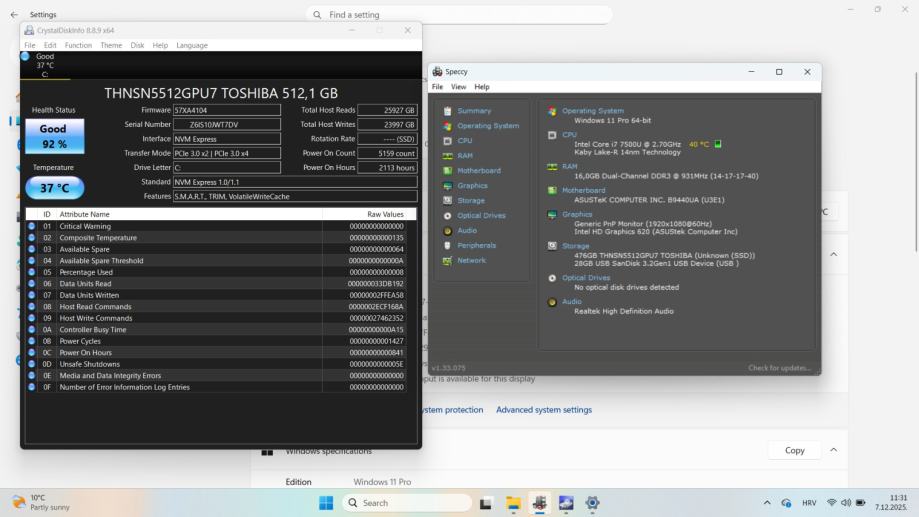Select Motherboard in the Speccy sidebar
The height and width of the screenshot is (517, 919).
click(x=479, y=171)
